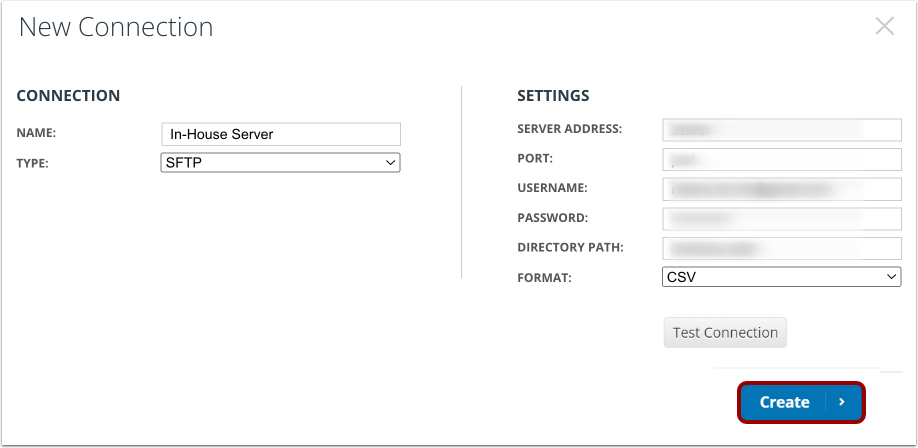Click the CONNECTION section heading

pos(68,95)
